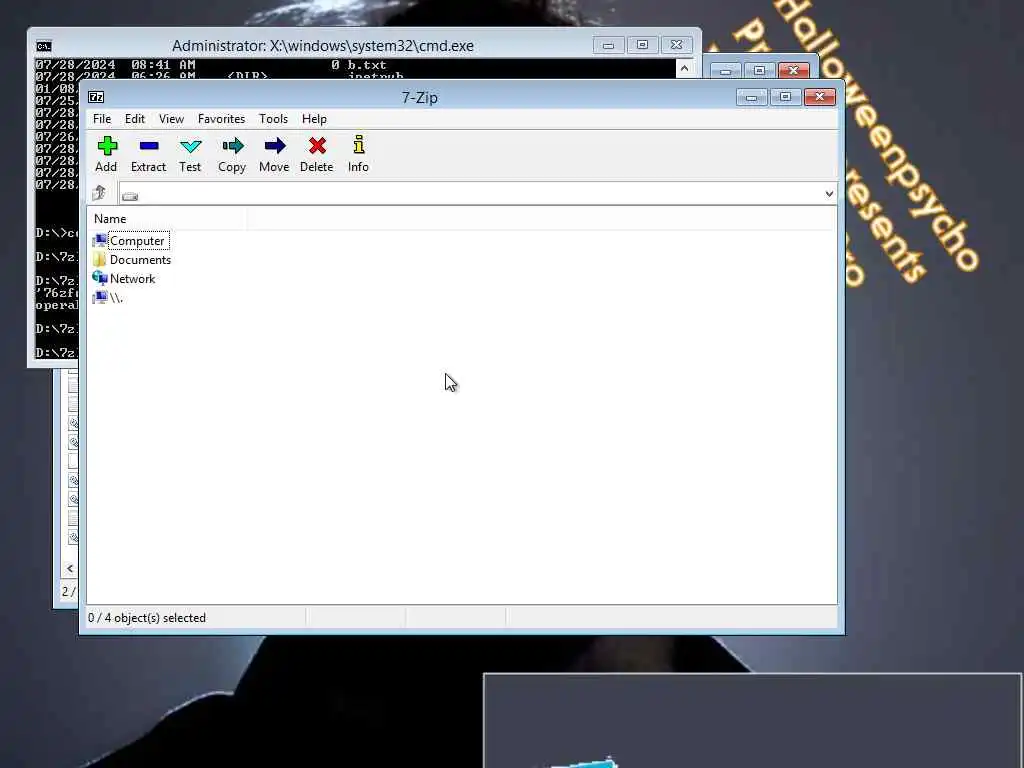
Task: Click the cmd.exe title bar icon
Action: tap(44, 46)
